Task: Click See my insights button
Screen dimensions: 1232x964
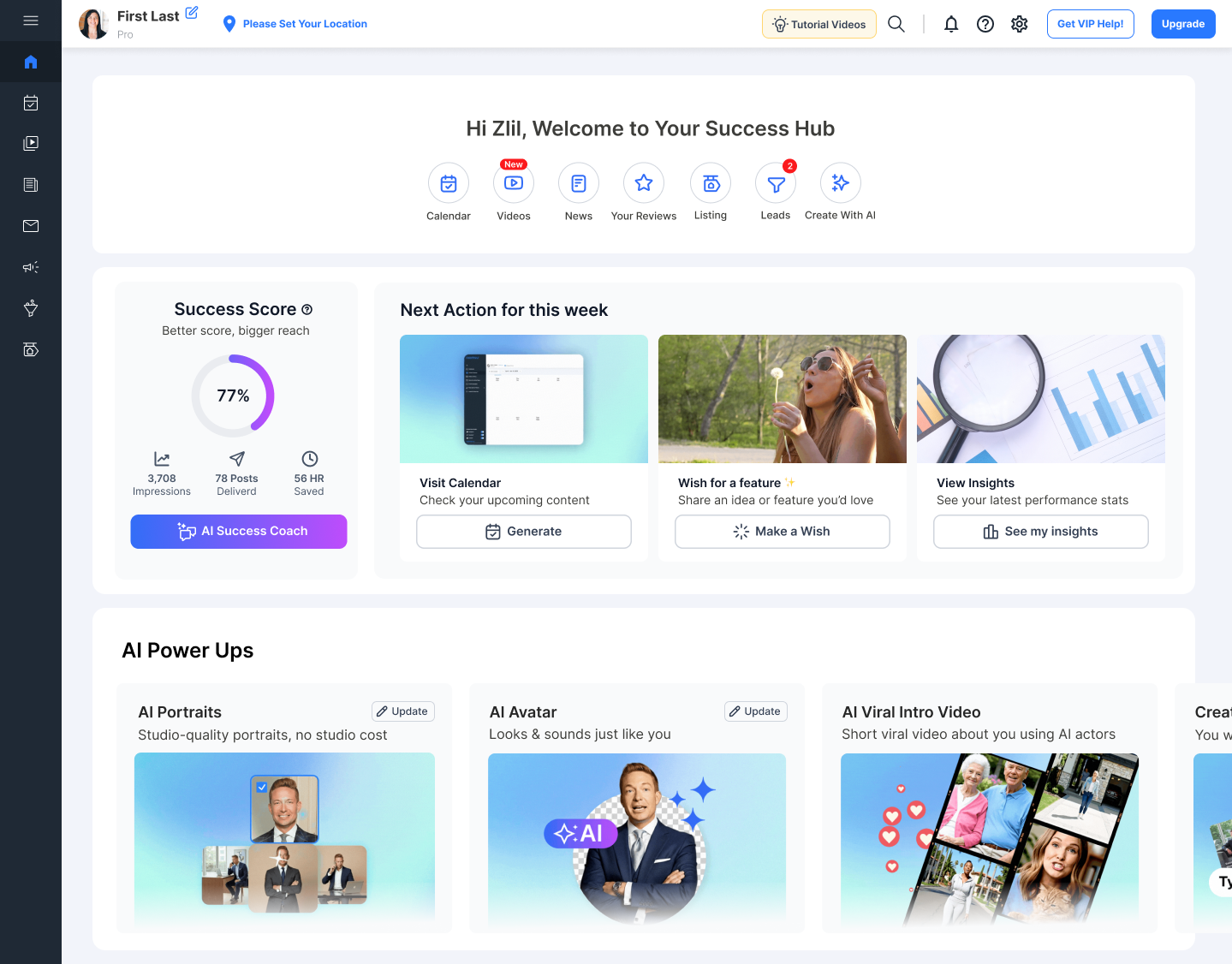Action: (x=1041, y=532)
